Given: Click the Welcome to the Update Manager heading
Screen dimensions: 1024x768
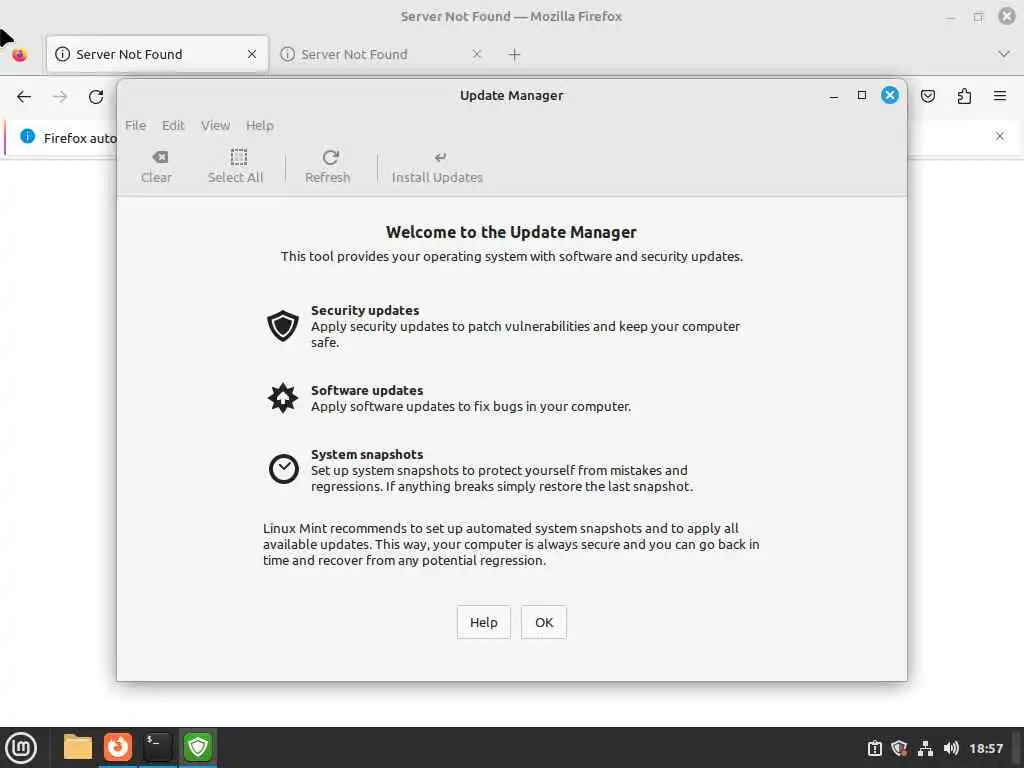Looking at the screenshot, I should click(511, 232).
